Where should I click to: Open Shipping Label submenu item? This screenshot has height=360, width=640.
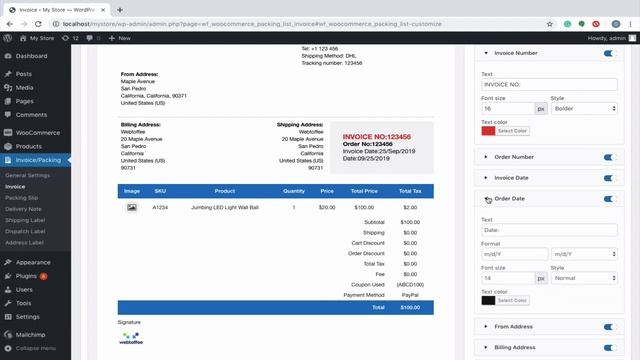tap(25, 220)
